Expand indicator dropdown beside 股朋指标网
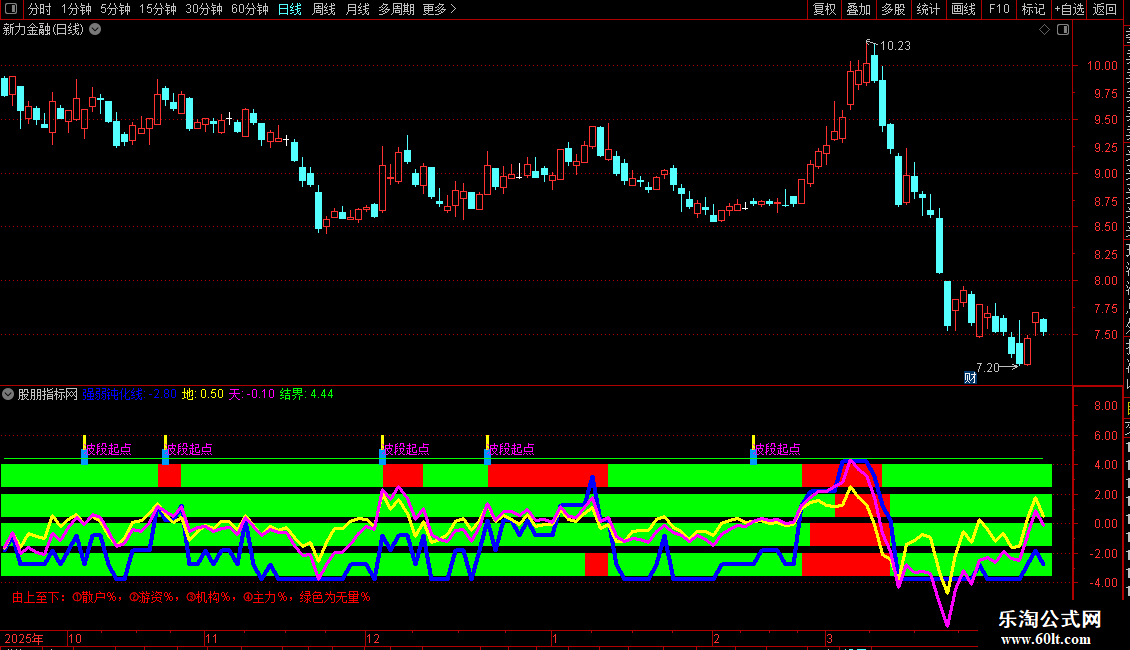The width and height of the screenshot is (1130, 650). pos(8,394)
